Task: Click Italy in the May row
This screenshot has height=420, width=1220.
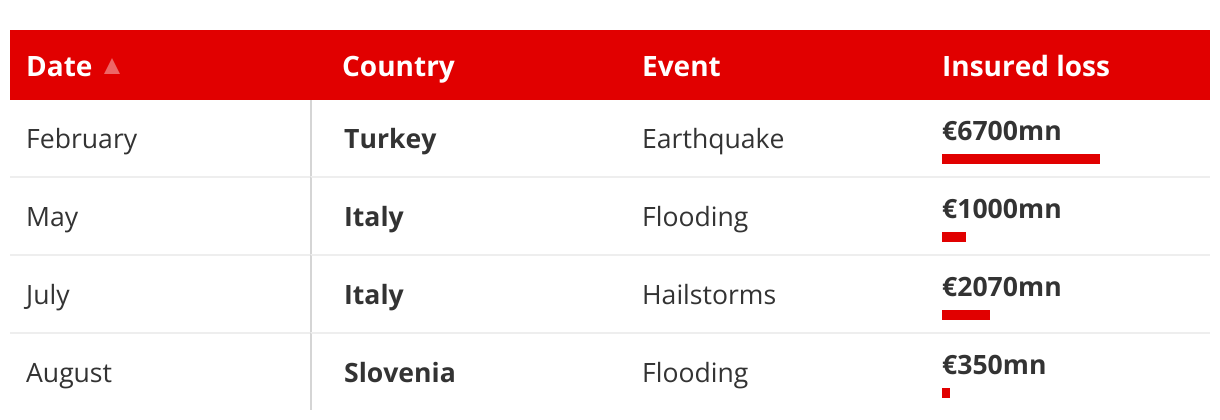Action: (x=374, y=217)
